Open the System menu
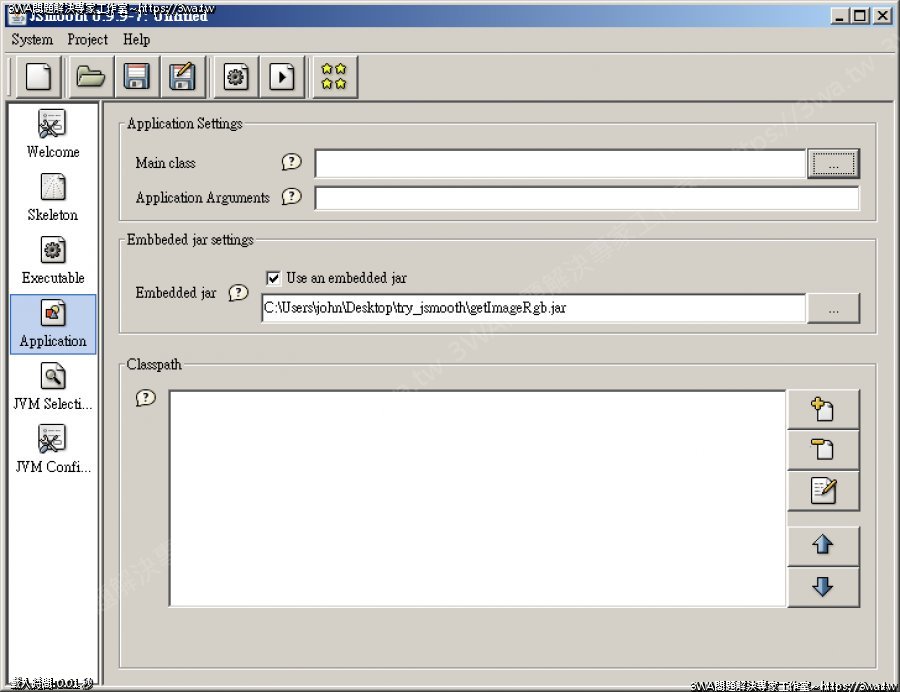 (x=32, y=40)
